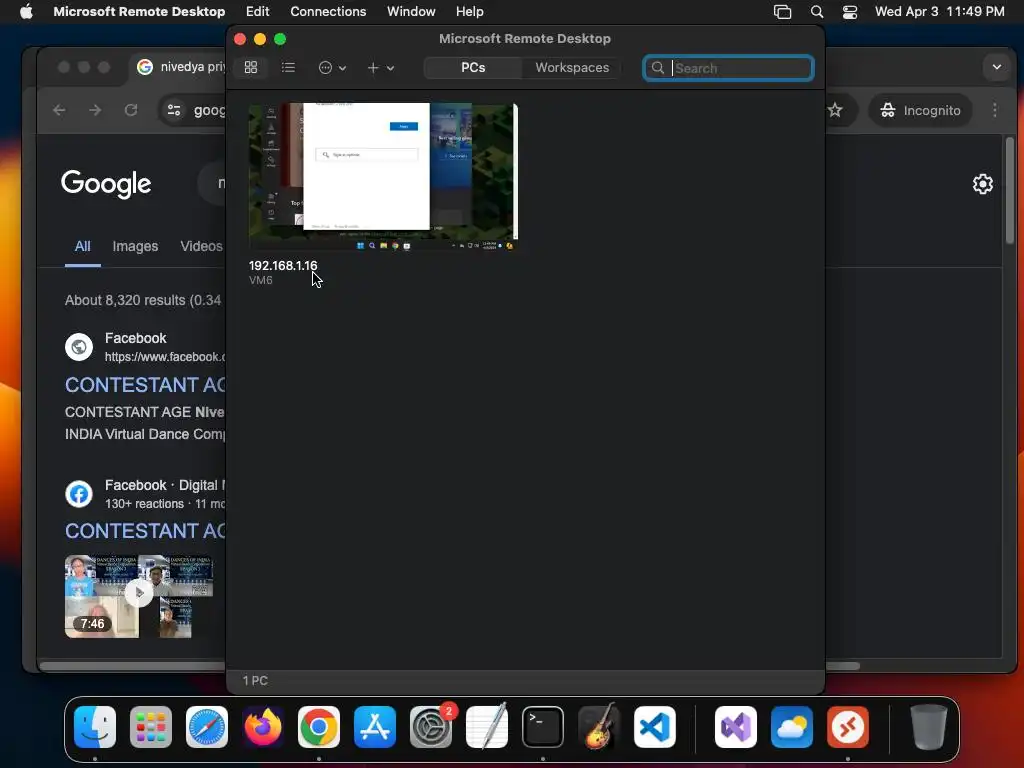Select the nivedya Chrome tab

(x=180, y=67)
